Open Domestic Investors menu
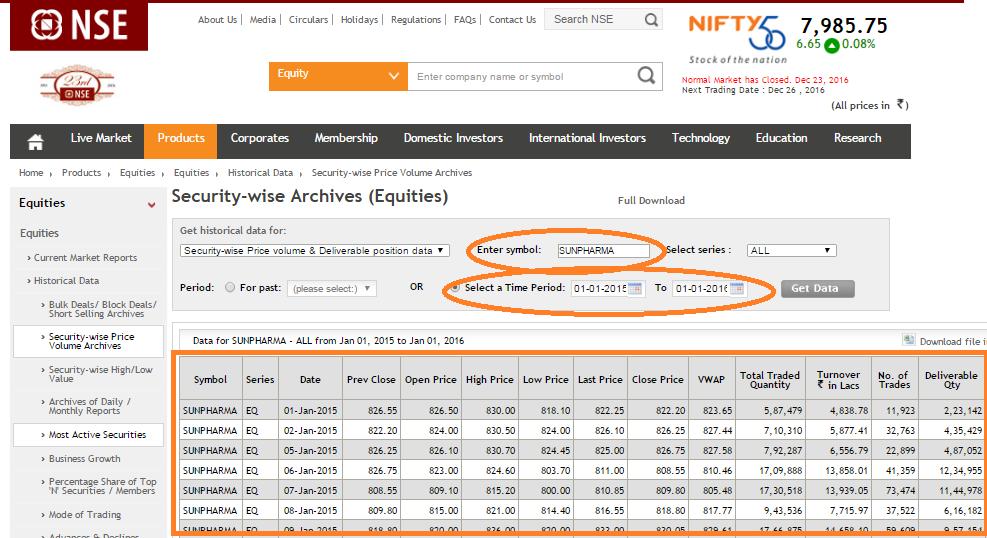This screenshot has height=538, width=987. (453, 138)
